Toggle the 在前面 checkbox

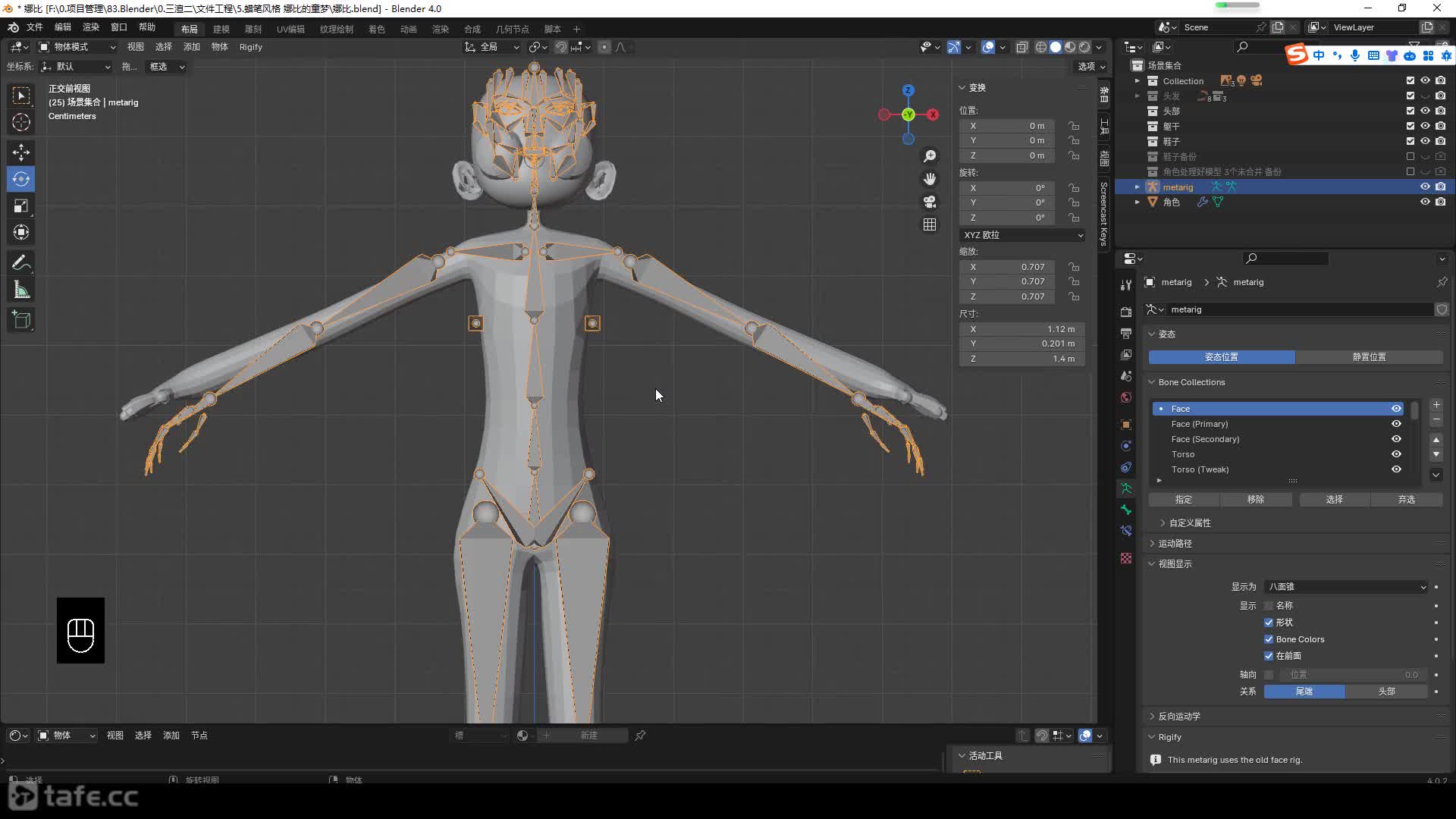(1269, 656)
